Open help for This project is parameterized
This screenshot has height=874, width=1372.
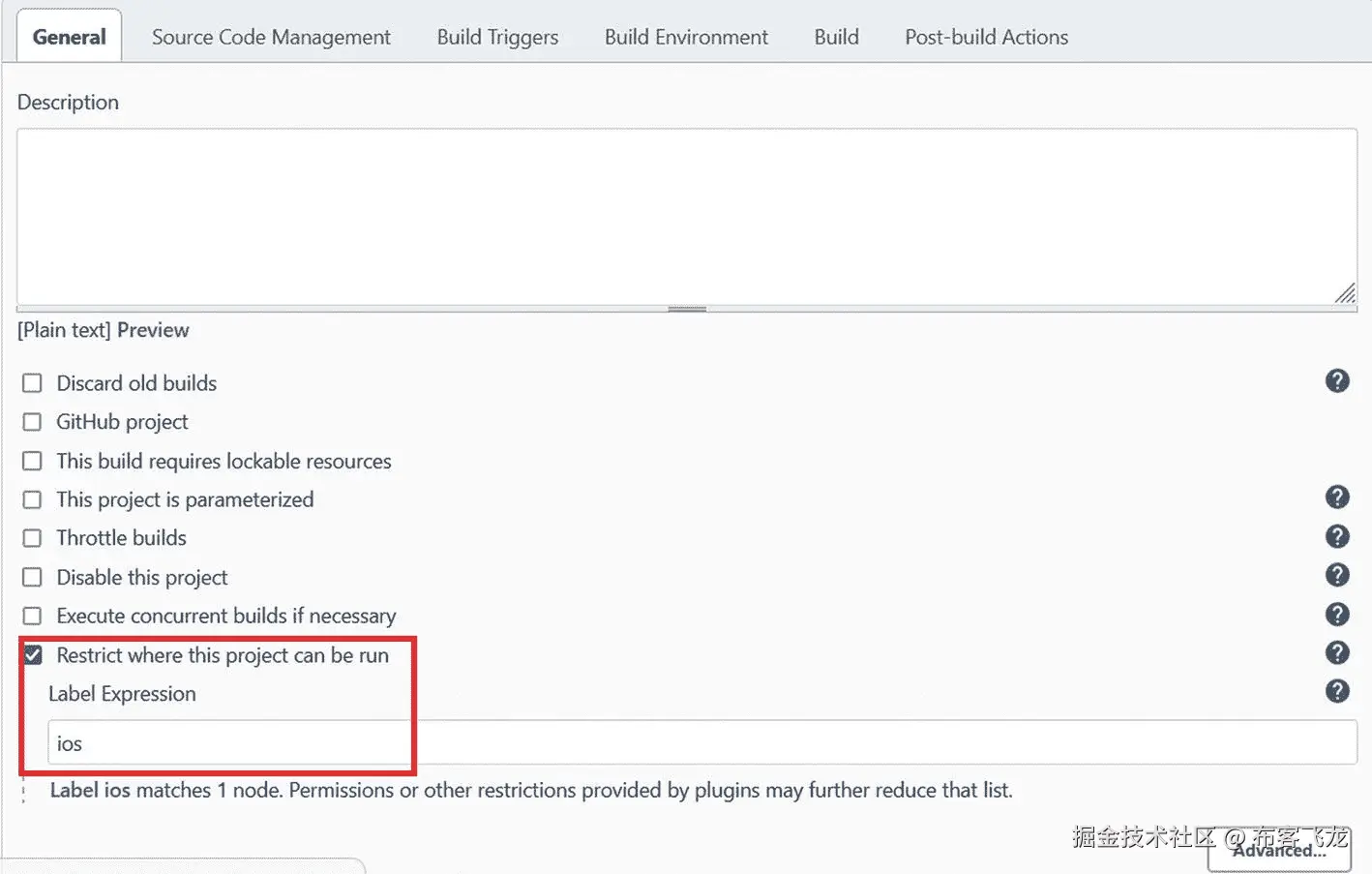pos(1337,497)
